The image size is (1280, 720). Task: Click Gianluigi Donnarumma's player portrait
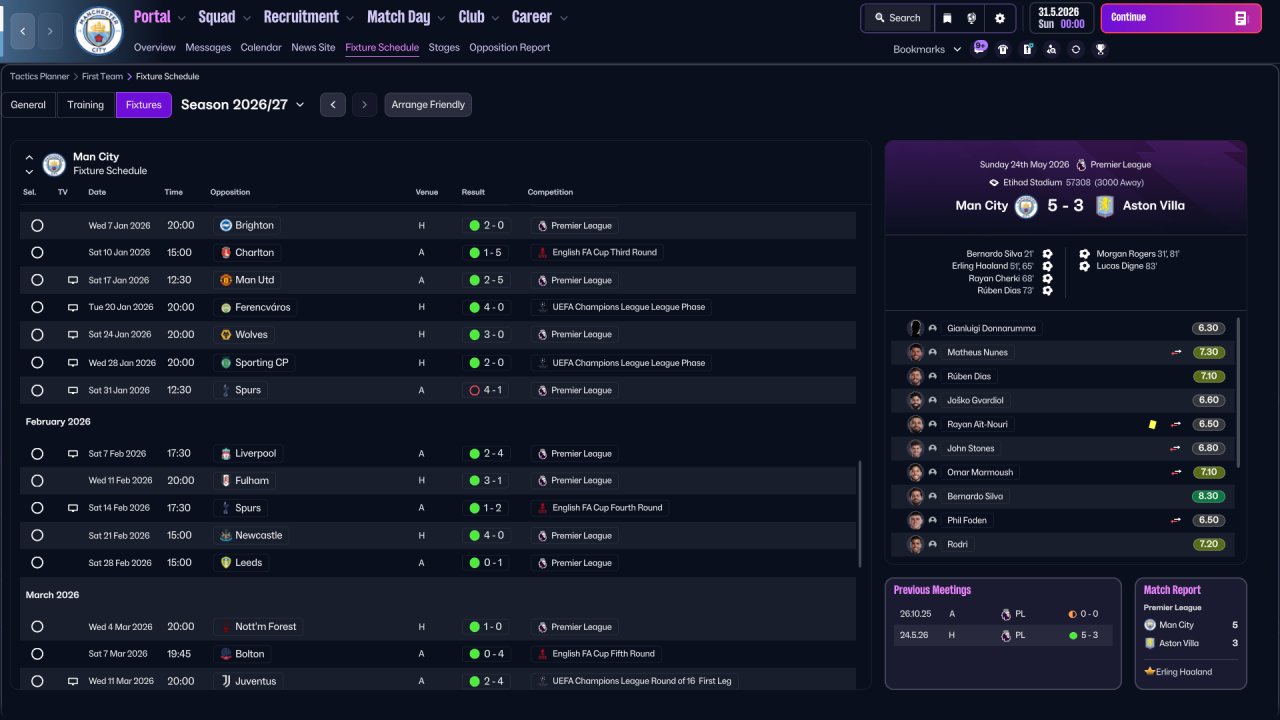pos(915,328)
